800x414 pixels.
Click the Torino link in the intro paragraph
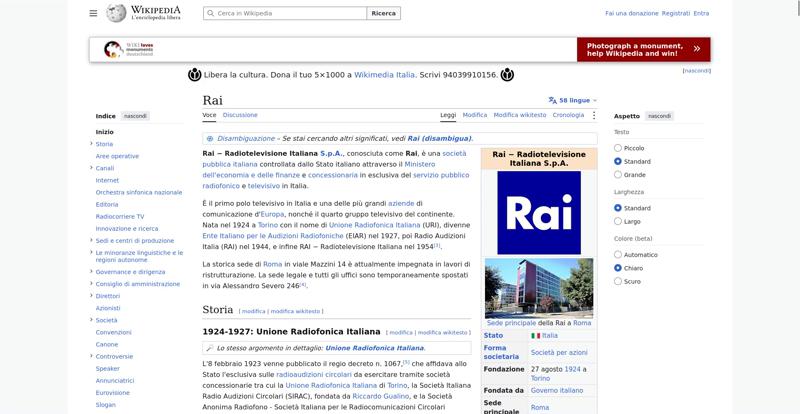(268, 225)
